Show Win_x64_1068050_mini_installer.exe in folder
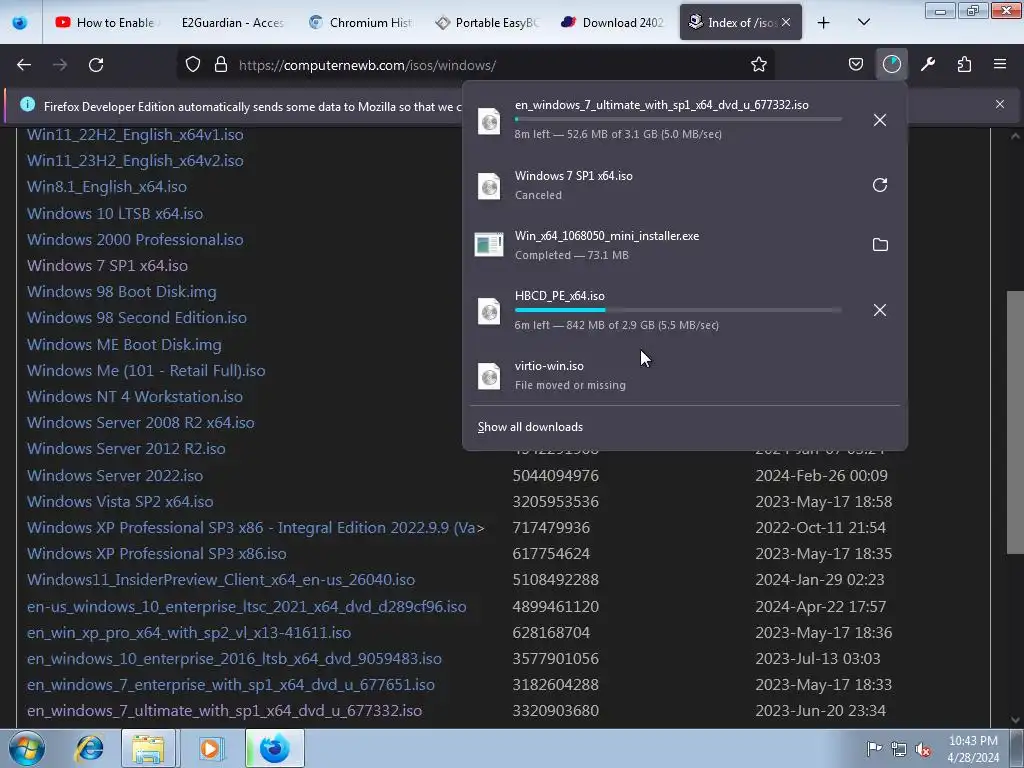Image resolution: width=1024 pixels, height=768 pixels. tap(880, 245)
